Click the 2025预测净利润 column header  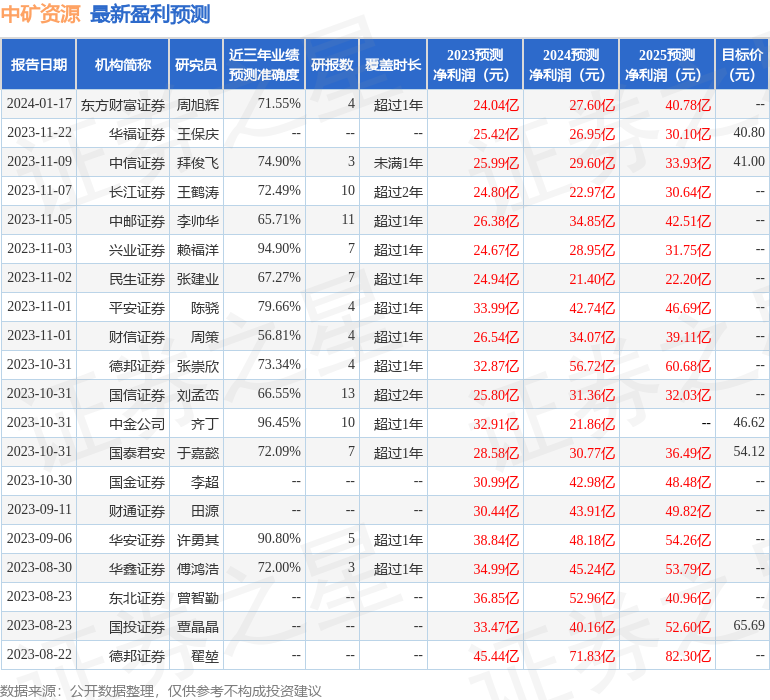667,64
